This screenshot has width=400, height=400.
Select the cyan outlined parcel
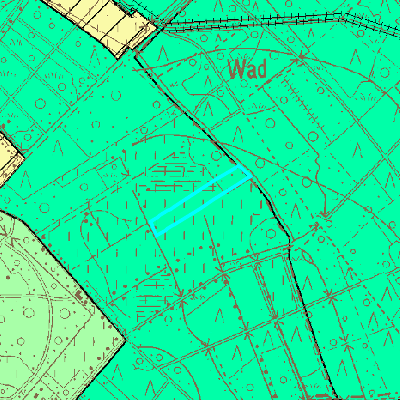click(201, 200)
